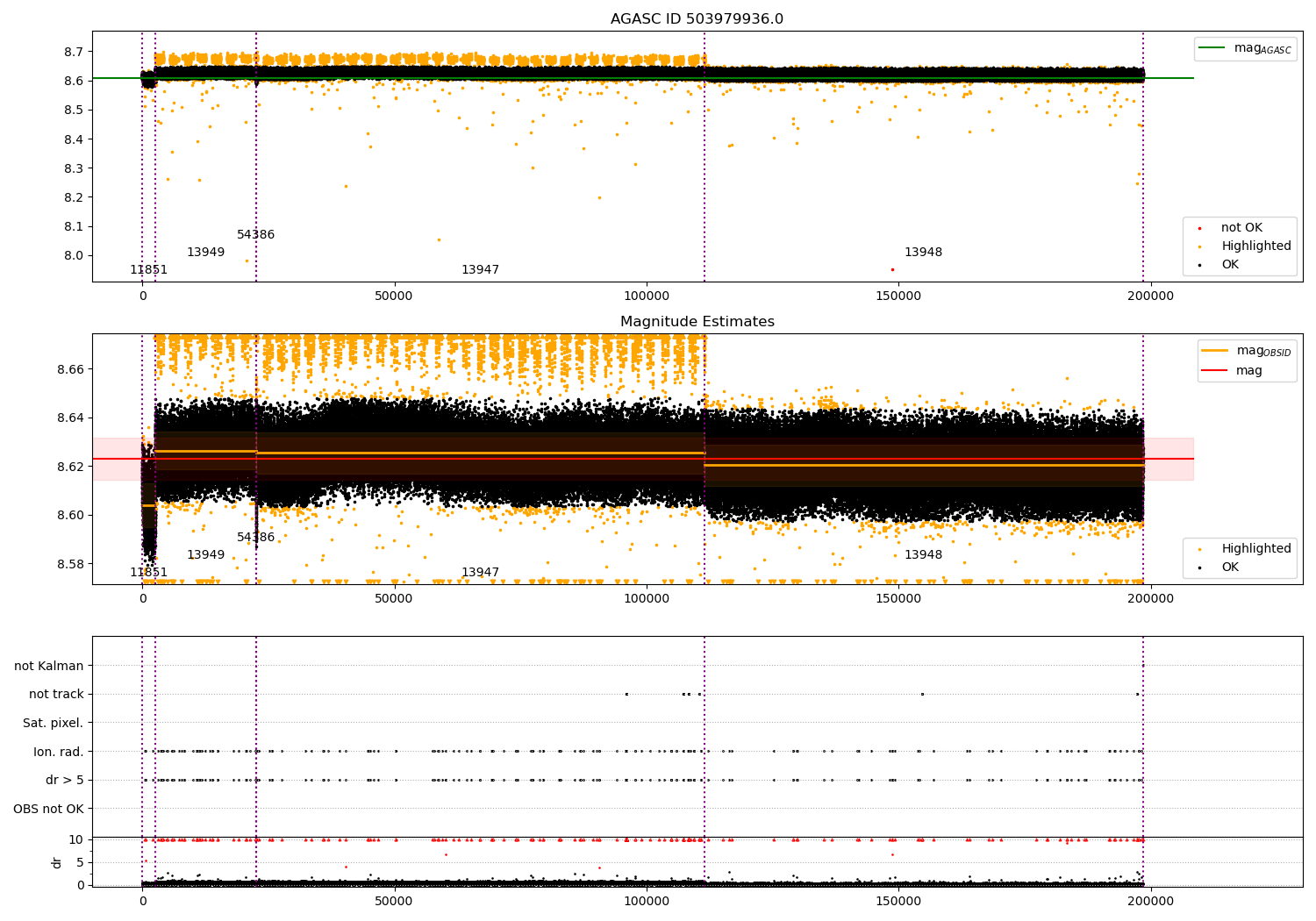The width and height of the screenshot is (1316, 921).
Task: Click the vertical 'dr' axis label
Action: pyautogui.click(x=57, y=862)
